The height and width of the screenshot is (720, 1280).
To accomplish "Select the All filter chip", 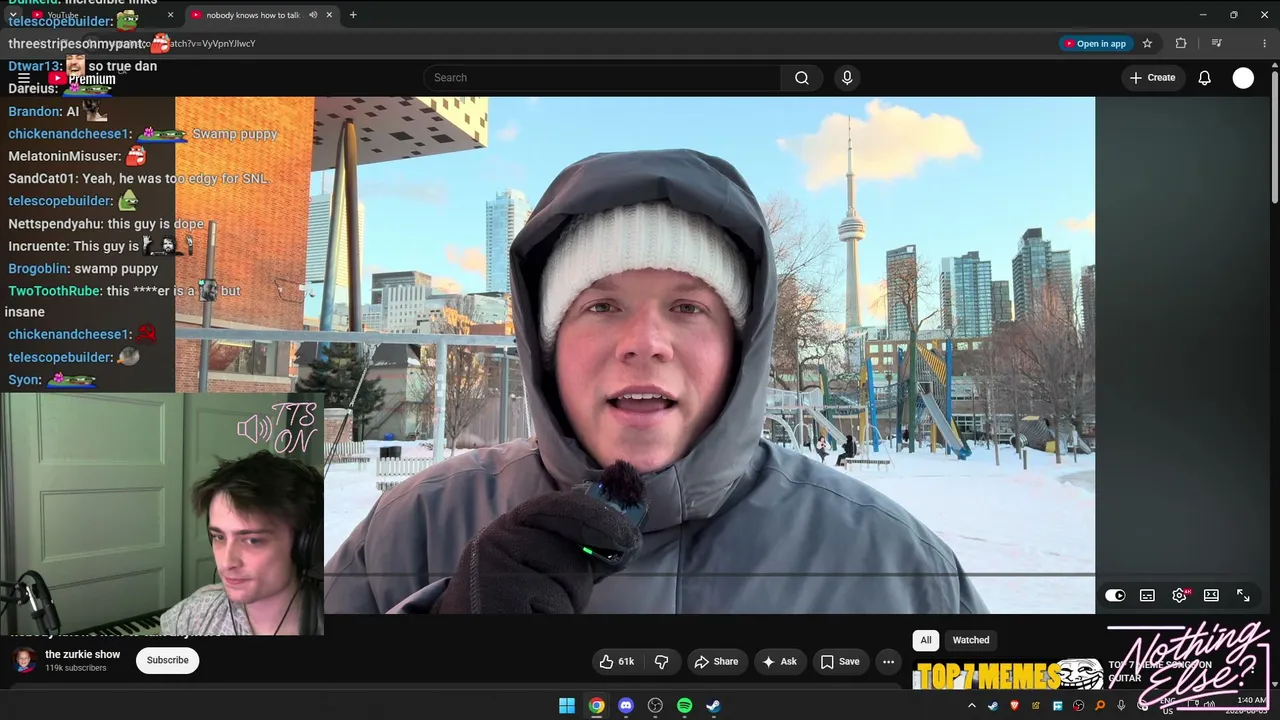I will (x=926, y=640).
